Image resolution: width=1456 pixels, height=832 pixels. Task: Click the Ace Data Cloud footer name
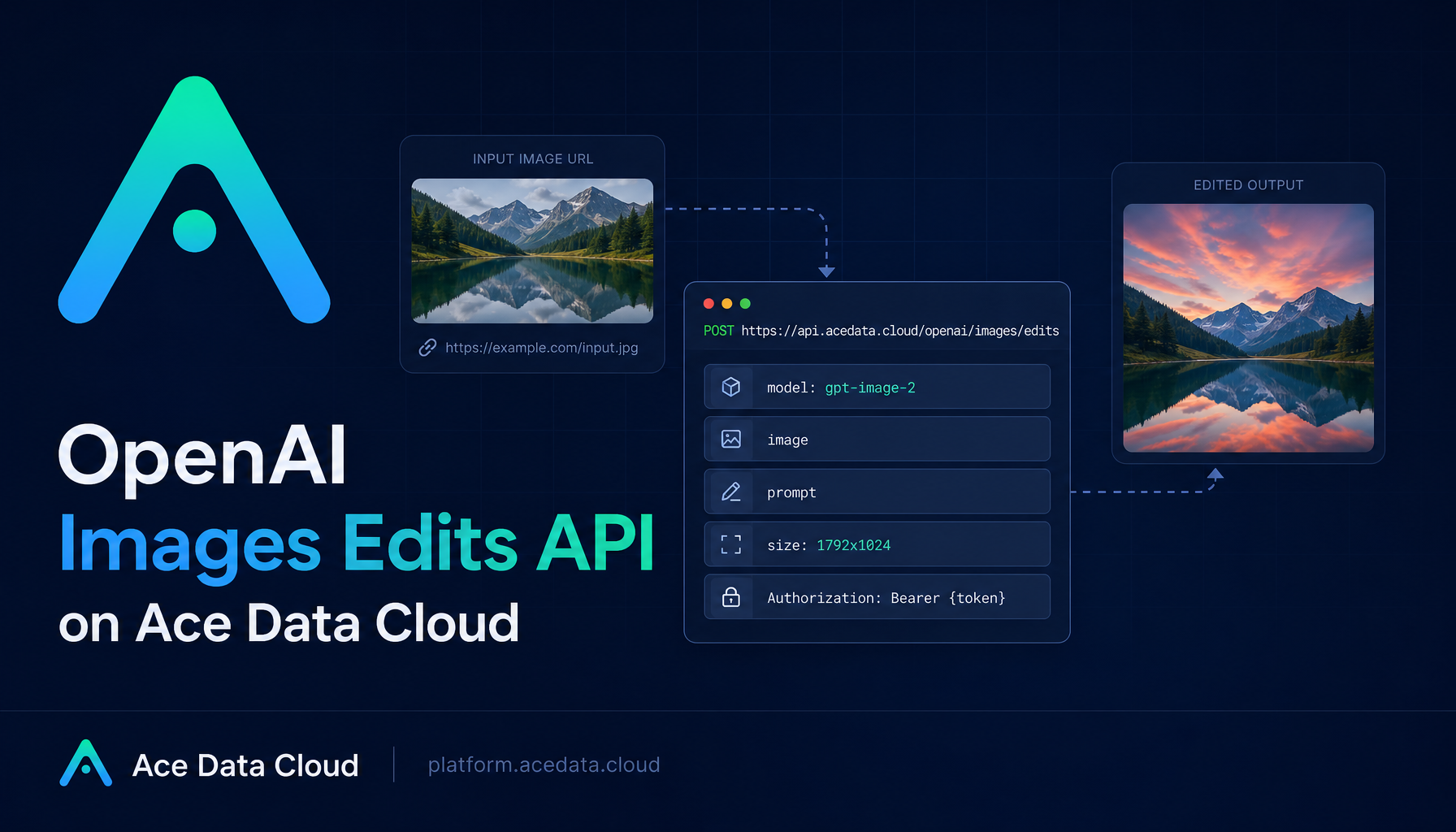(245, 765)
